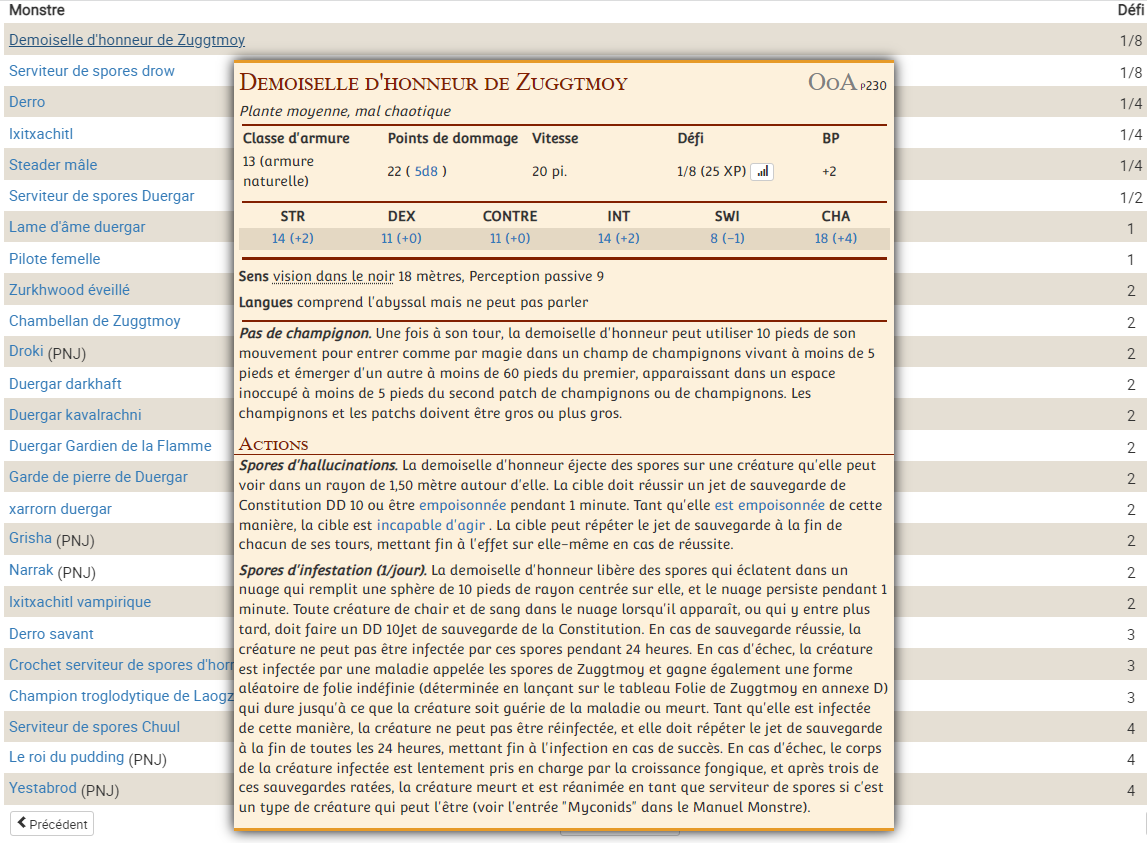Image resolution: width=1147 pixels, height=843 pixels.
Task: Select Garde de pierre de Duergar
Action: click(98, 477)
